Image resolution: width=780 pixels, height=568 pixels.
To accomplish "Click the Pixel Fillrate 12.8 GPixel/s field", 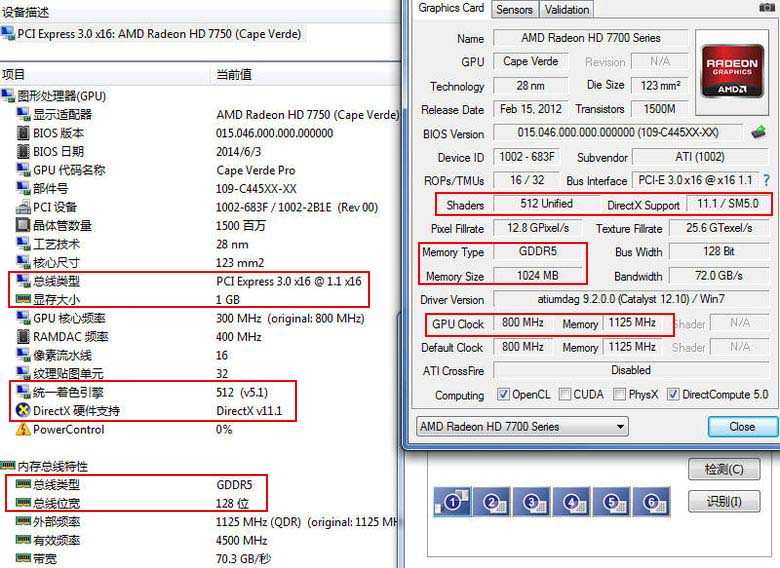I will point(537,228).
